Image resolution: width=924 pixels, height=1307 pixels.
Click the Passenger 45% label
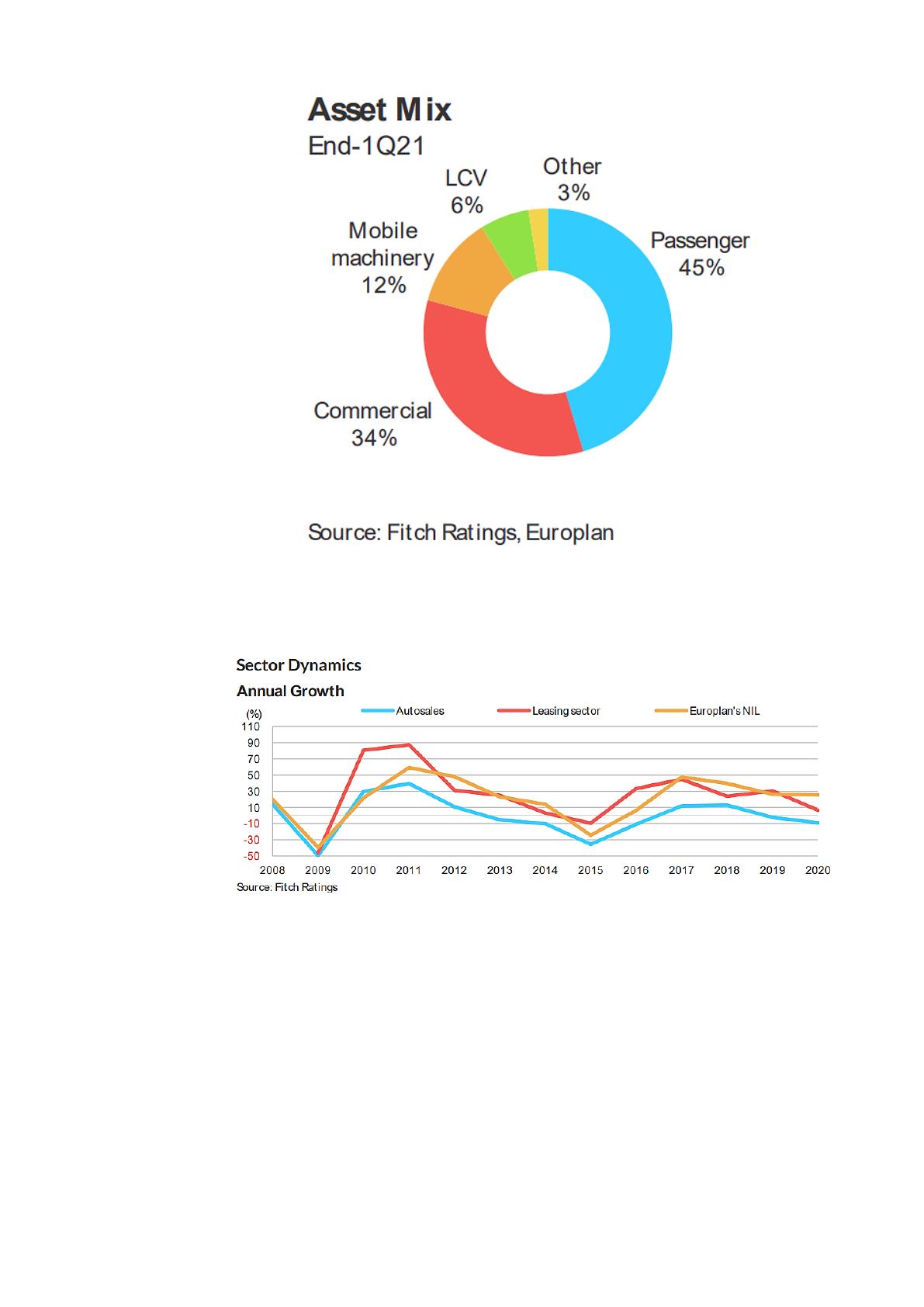tap(701, 254)
